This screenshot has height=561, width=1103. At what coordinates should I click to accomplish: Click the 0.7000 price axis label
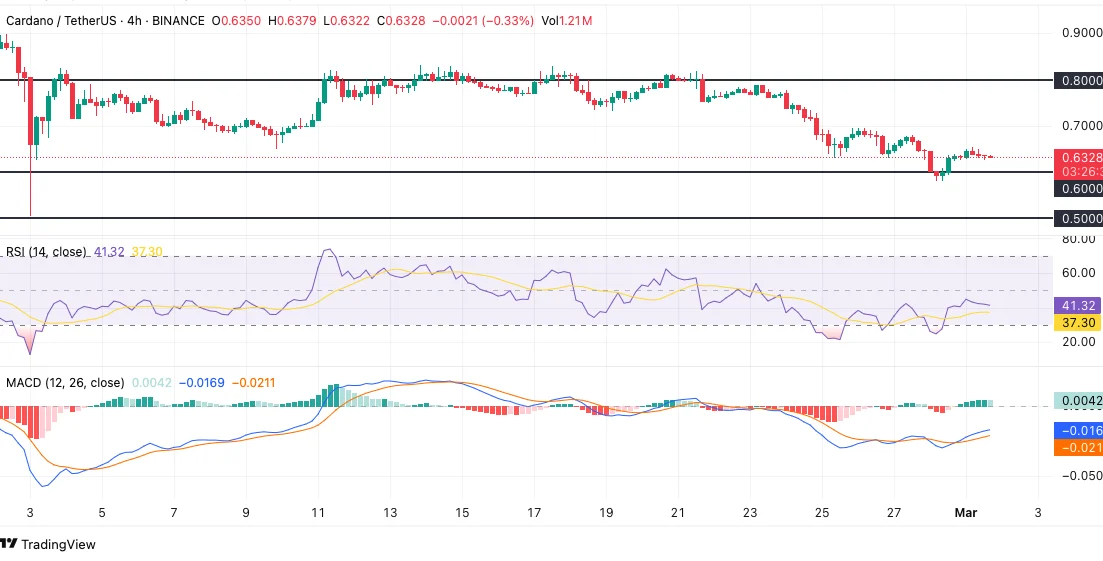(x=1081, y=127)
